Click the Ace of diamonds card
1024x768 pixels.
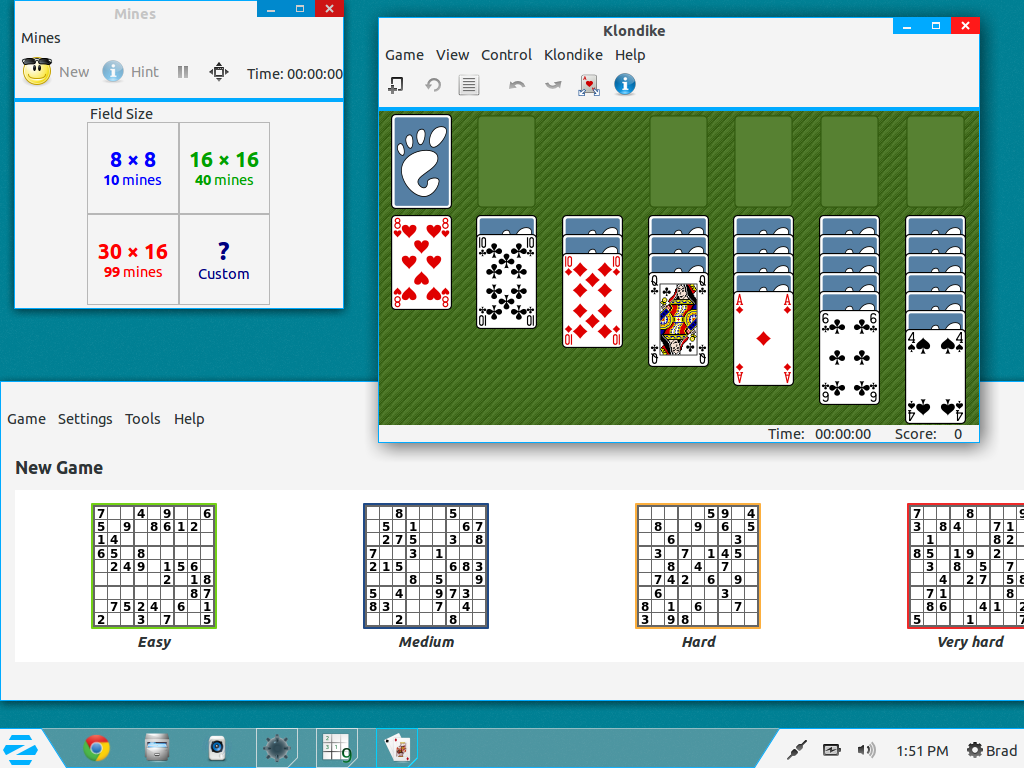point(763,338)
